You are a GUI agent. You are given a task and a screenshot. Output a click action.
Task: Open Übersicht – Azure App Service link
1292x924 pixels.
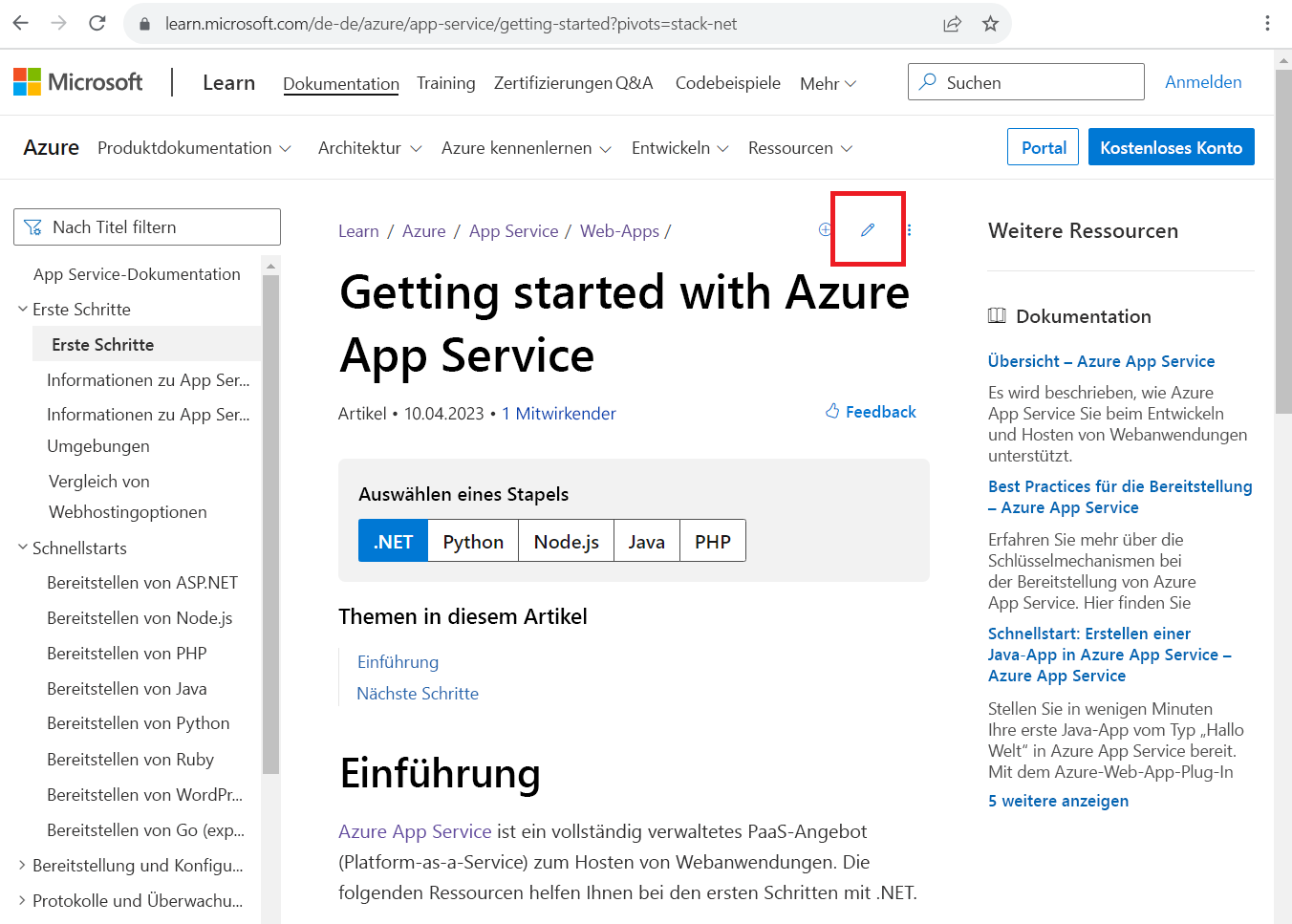1102,361
